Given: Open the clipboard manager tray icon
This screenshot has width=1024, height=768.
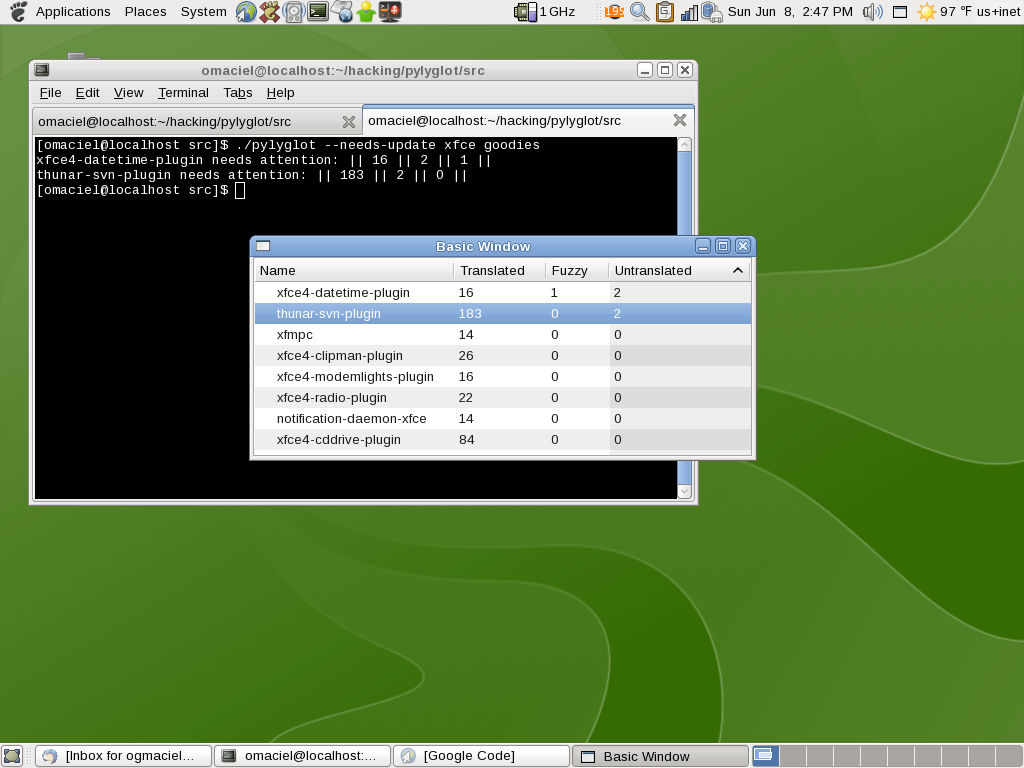Looking at the screenshot, I should pyautogui.click(x=664, y=12).
